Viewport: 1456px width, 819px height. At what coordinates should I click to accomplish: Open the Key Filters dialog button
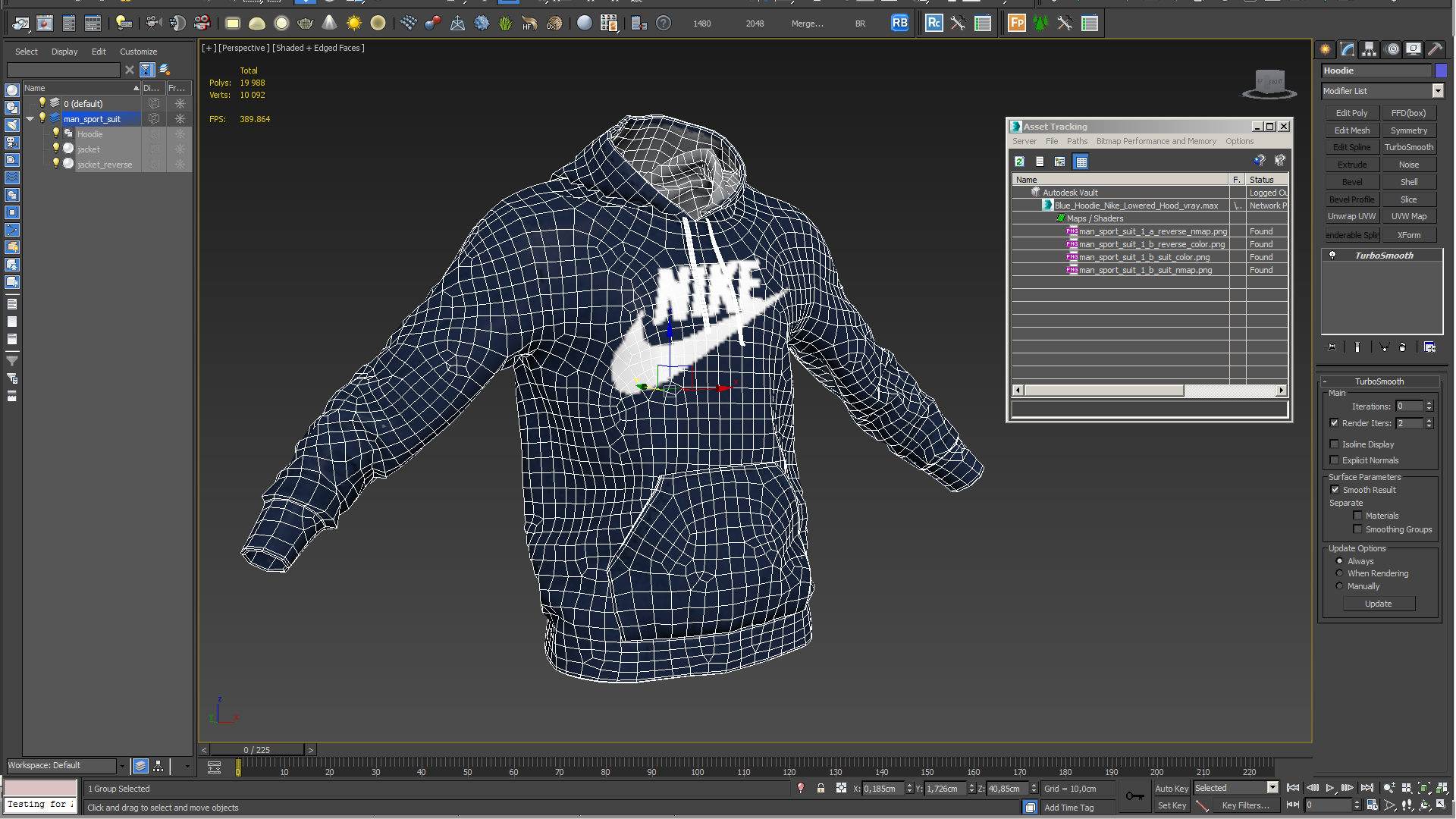click(1245, 805)
